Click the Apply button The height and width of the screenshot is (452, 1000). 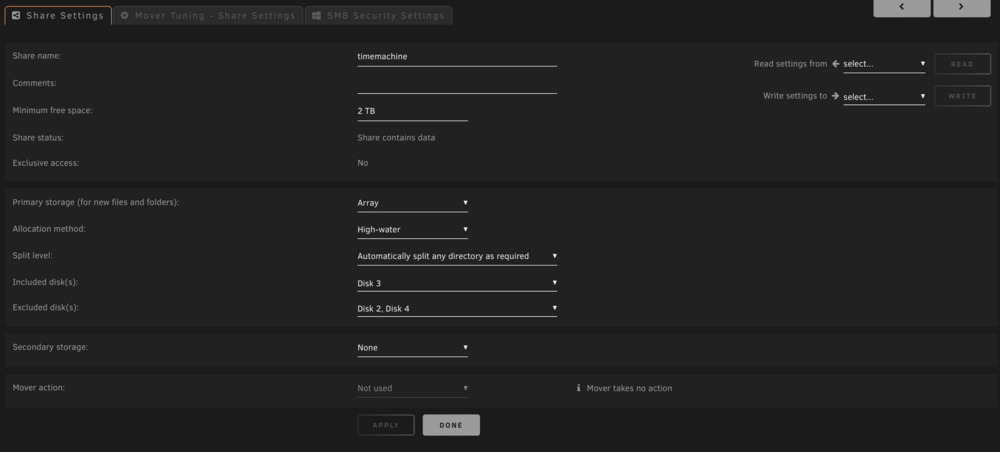point(386,425)
